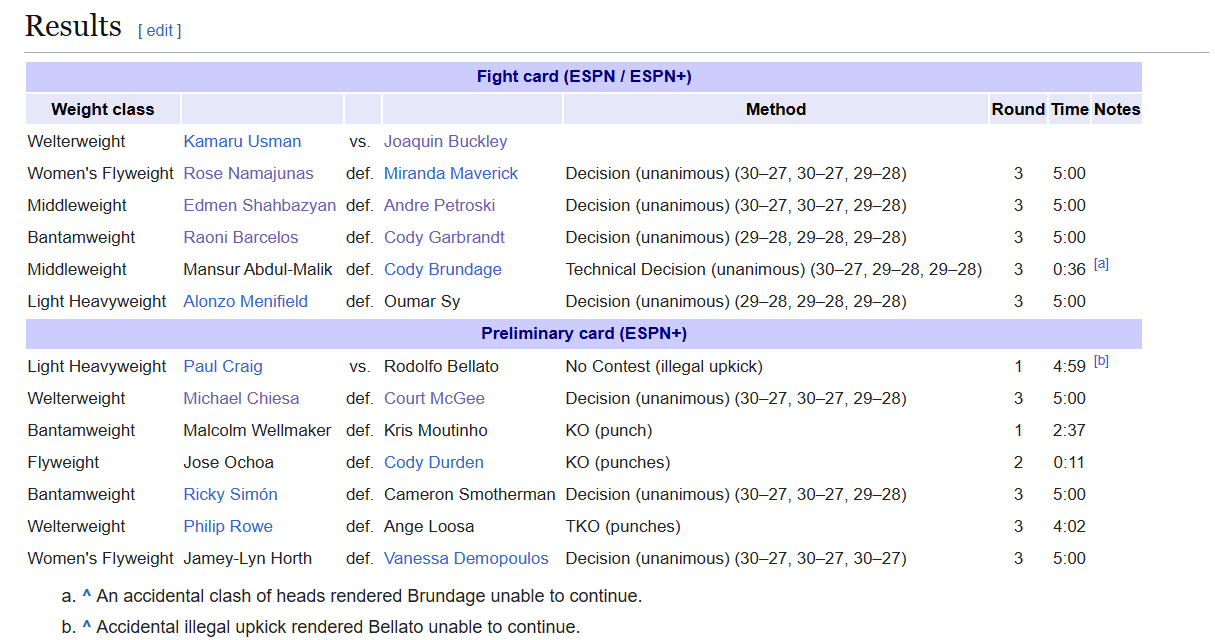Open Raoni Barcelos page

(241, 237)
